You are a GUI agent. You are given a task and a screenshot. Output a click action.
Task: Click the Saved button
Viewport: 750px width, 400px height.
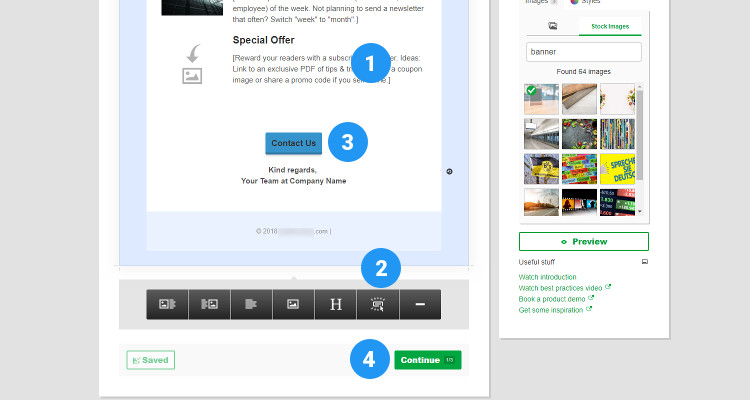(151, 360)
